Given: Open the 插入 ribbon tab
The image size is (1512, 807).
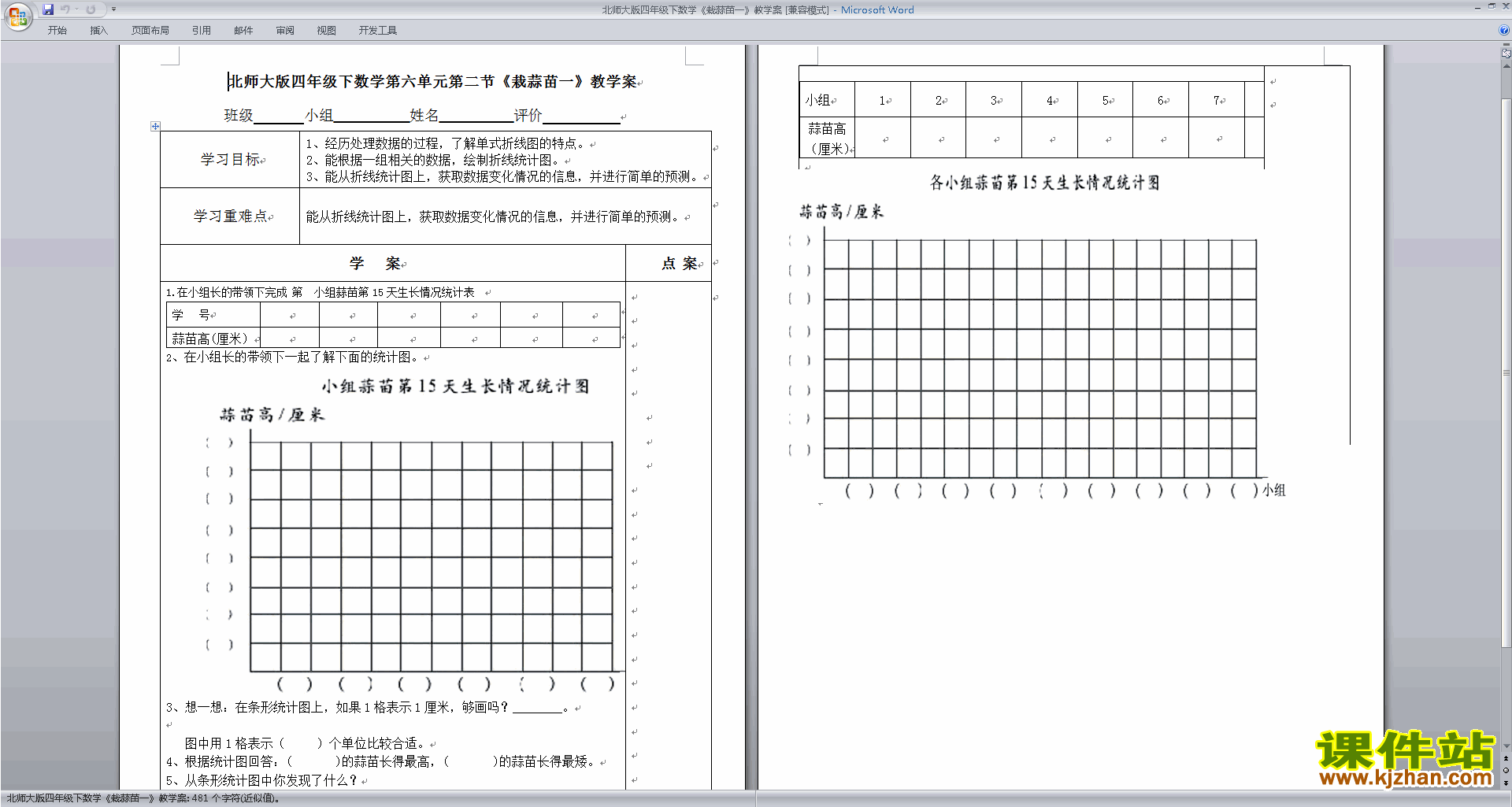Looking at the screenshot, I should coord(98,31).
